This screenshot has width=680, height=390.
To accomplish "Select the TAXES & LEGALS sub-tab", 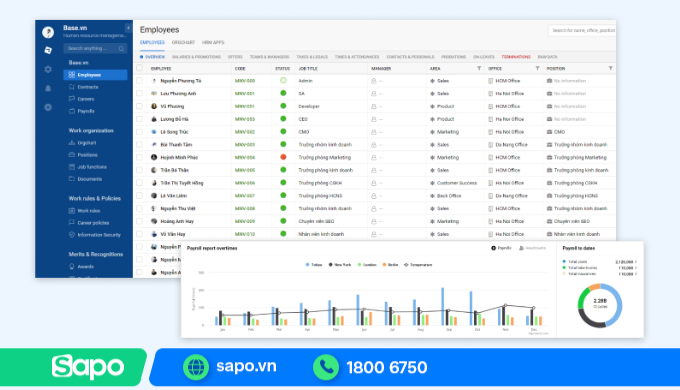I will pos(312,57).
